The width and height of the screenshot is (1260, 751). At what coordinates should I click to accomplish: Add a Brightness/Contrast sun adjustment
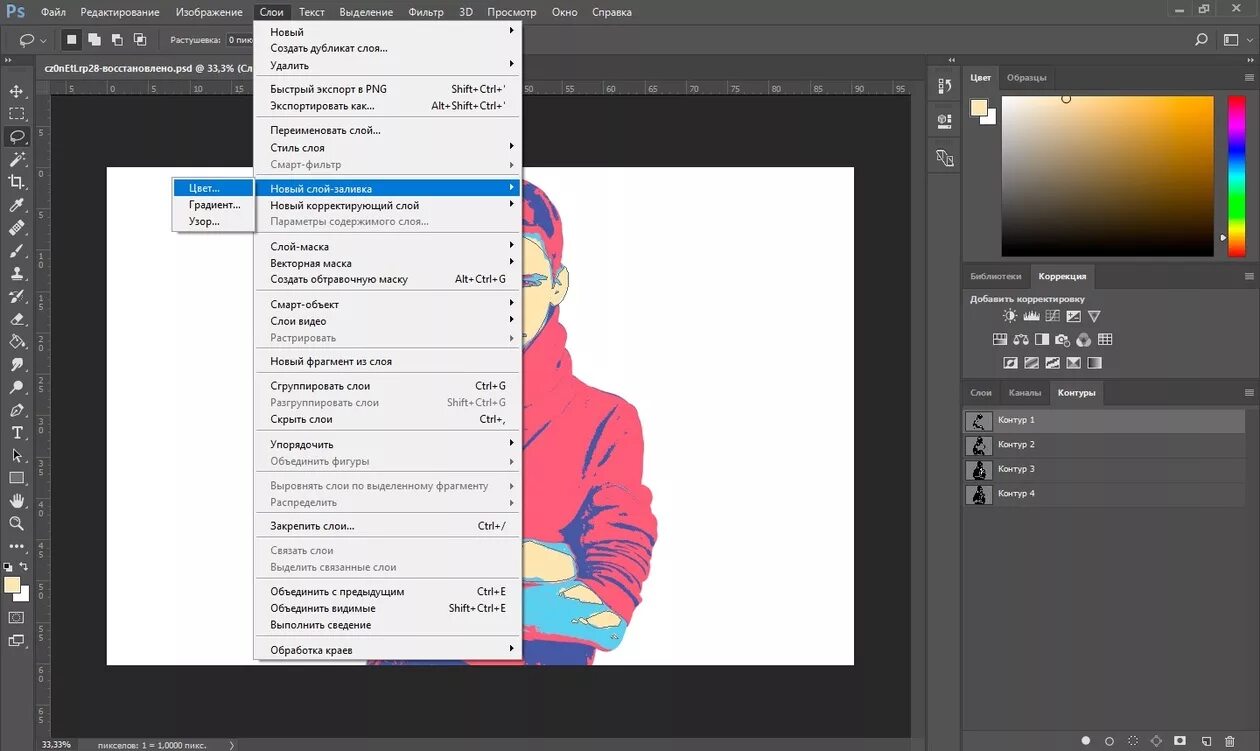1010,316
